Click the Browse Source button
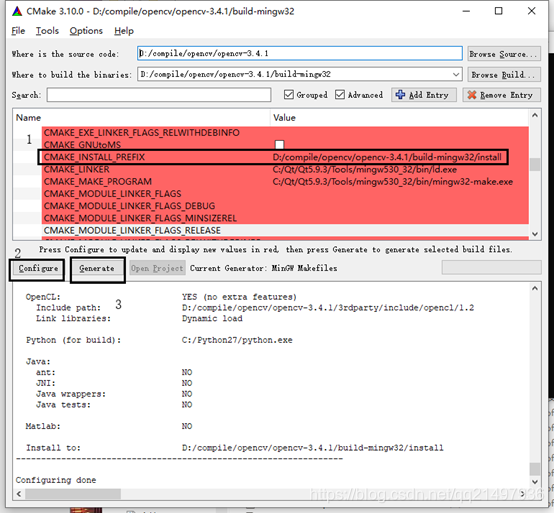Image resolution: width=554 pixels, height=513 pixels. point(504,54)
